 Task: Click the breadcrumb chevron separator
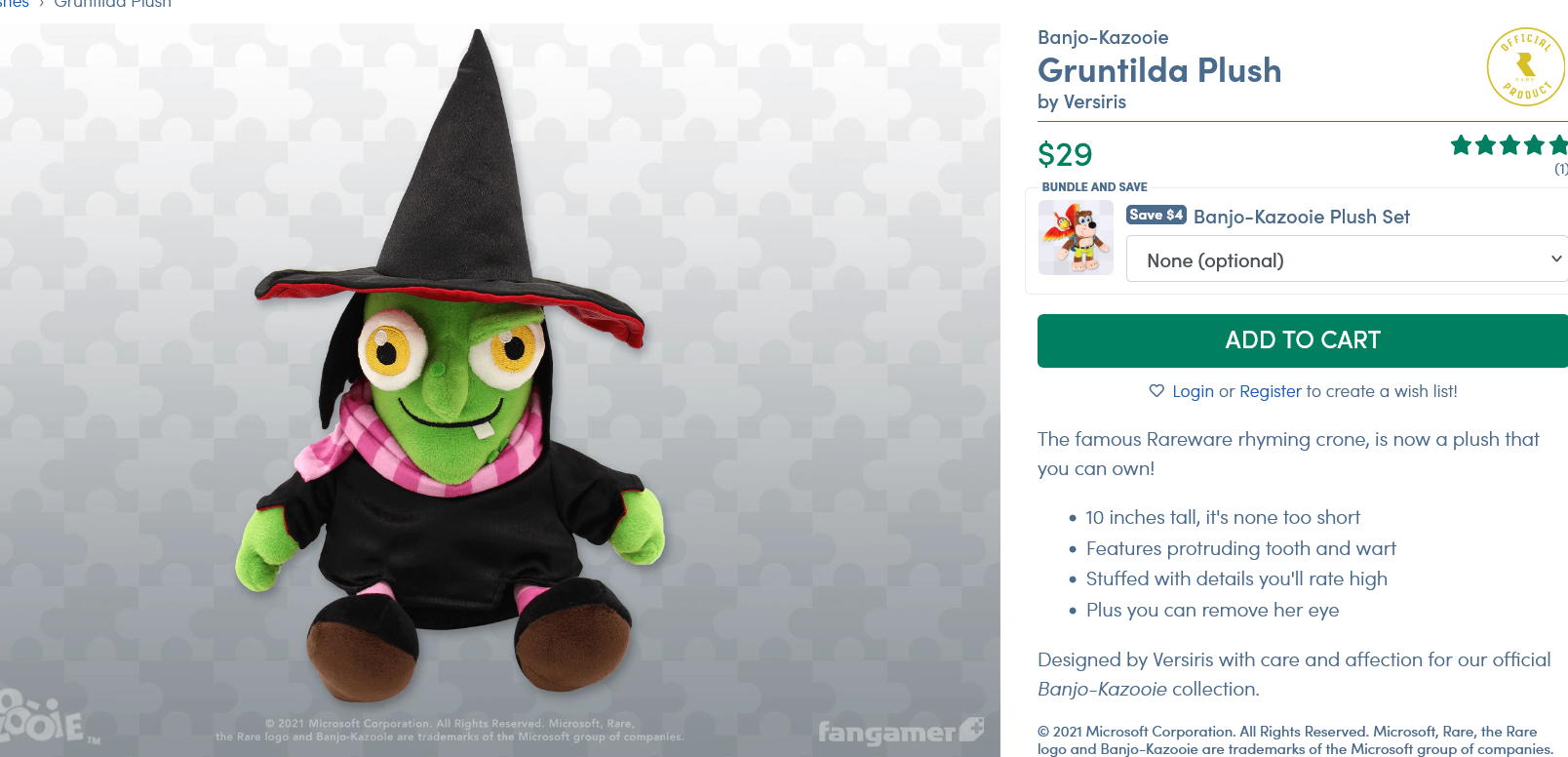point(42,4)
